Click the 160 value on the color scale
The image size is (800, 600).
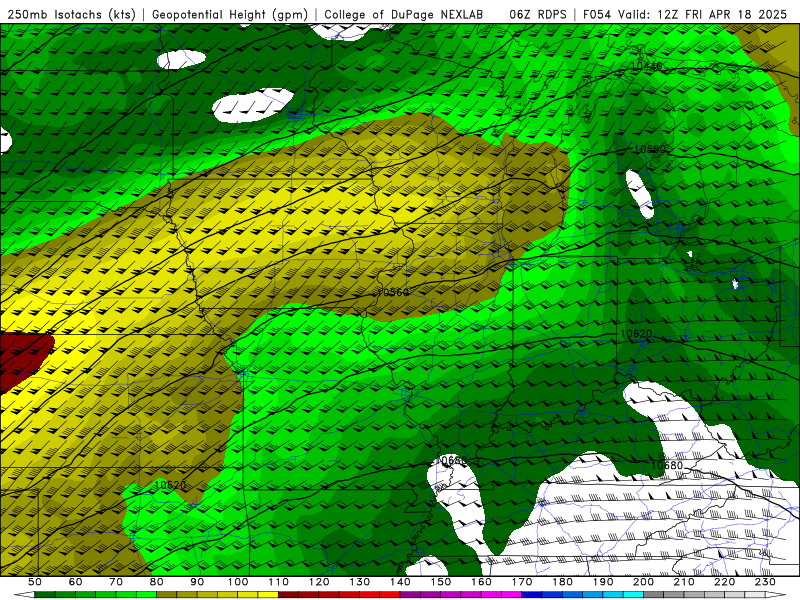[481, 582]
